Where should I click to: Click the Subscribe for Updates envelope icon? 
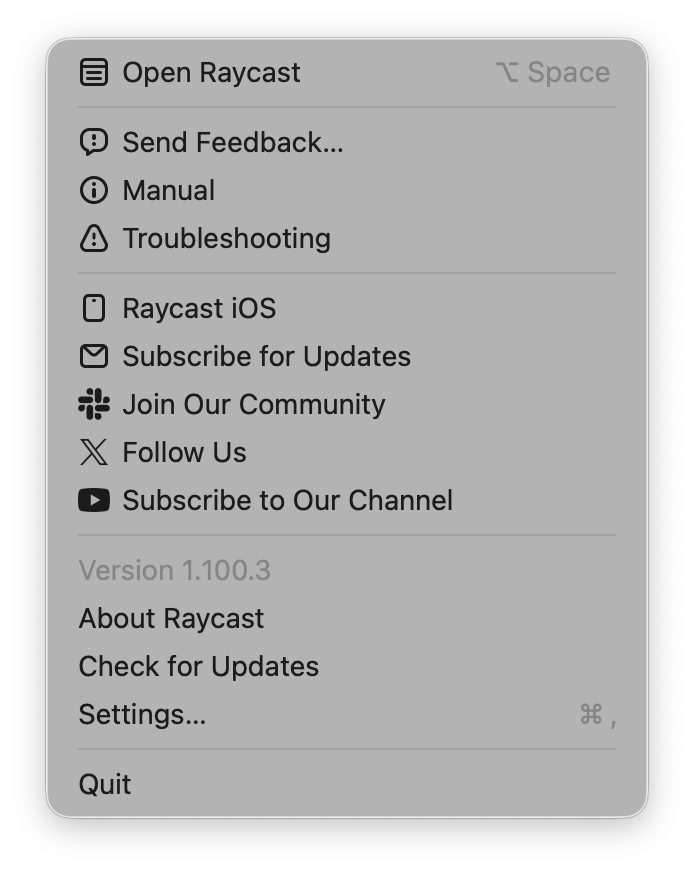[x=94, y=356]
